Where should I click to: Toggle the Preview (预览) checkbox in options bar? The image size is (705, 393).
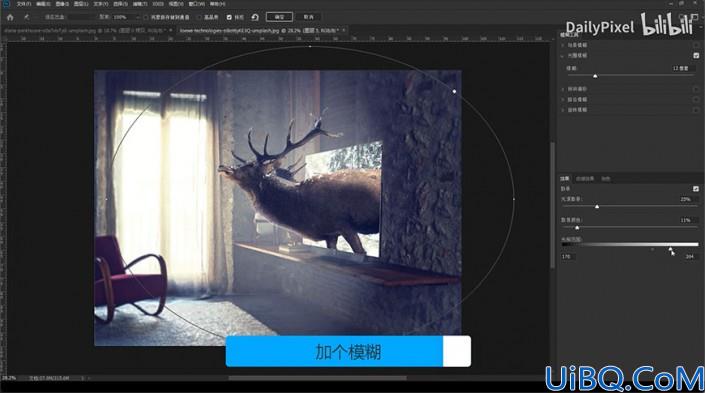[229, 17]
